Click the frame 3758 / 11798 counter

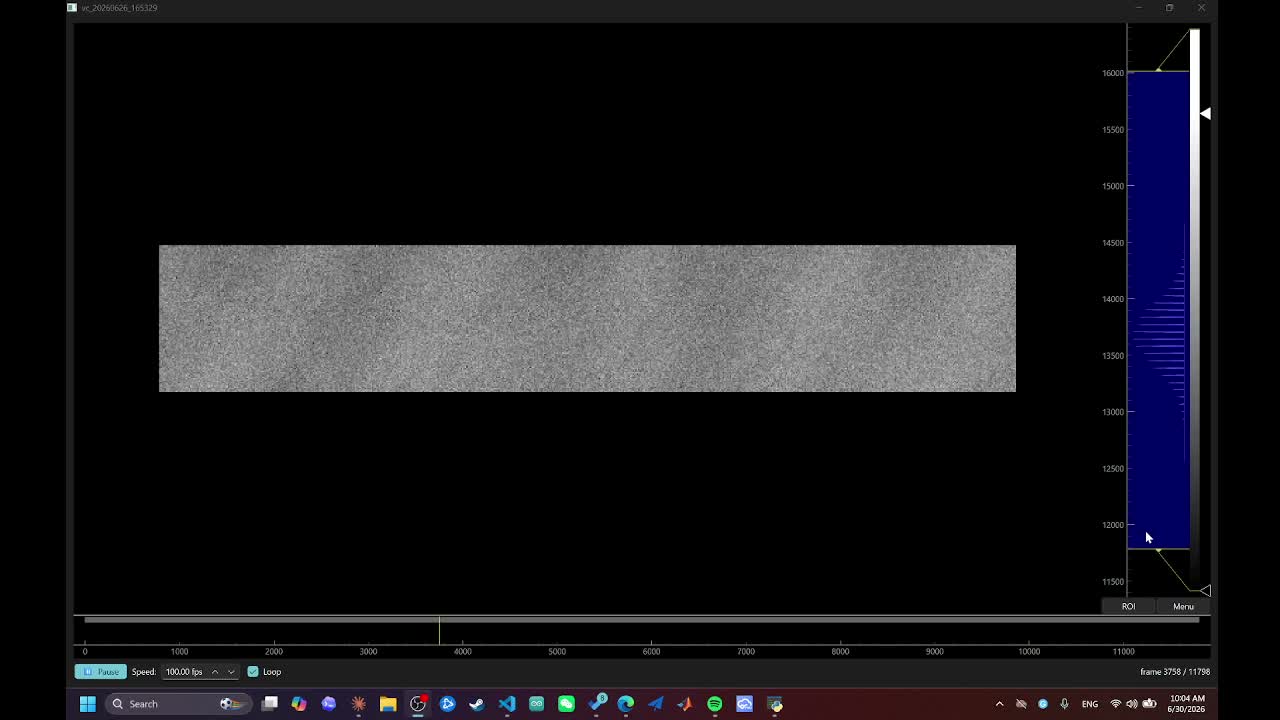[x=1175, y=672]
